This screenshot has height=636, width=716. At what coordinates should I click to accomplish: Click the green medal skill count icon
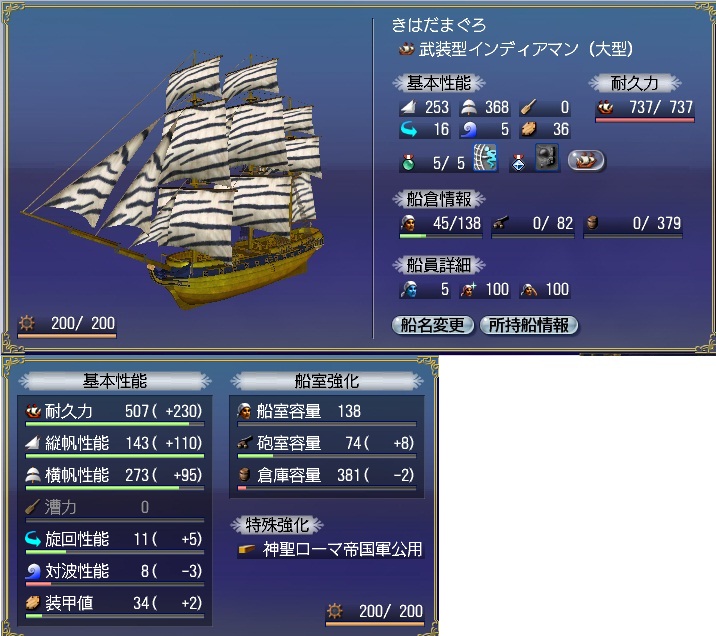click(x=408, y=162)
